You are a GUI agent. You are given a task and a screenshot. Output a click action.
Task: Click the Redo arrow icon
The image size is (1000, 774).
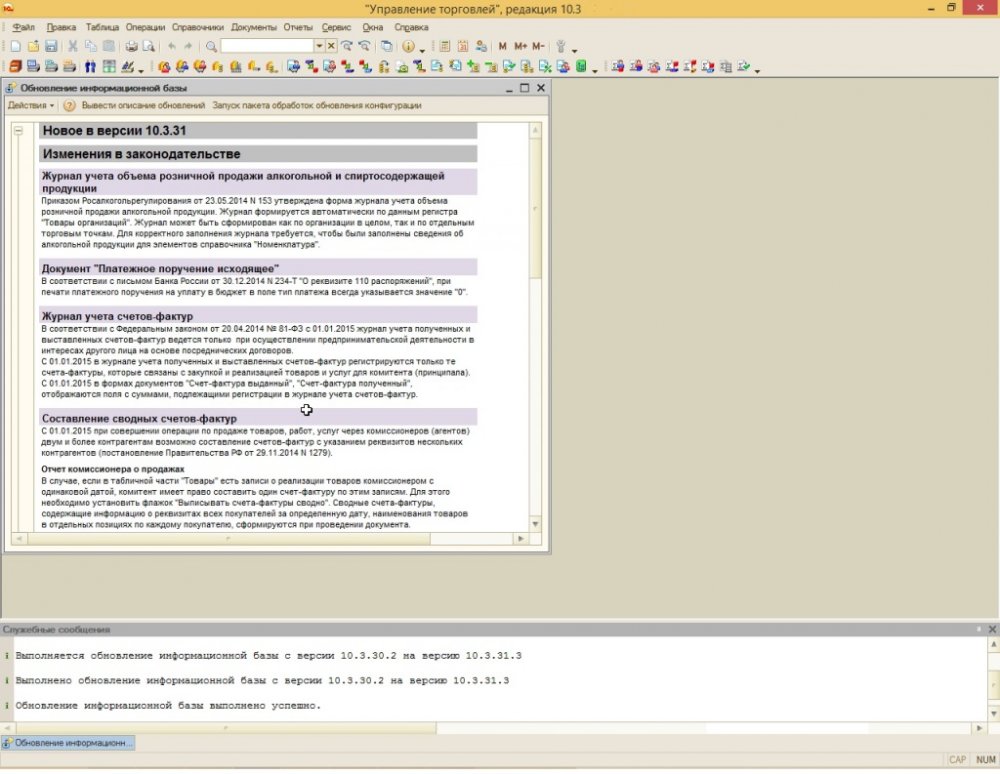pos(188,46)
